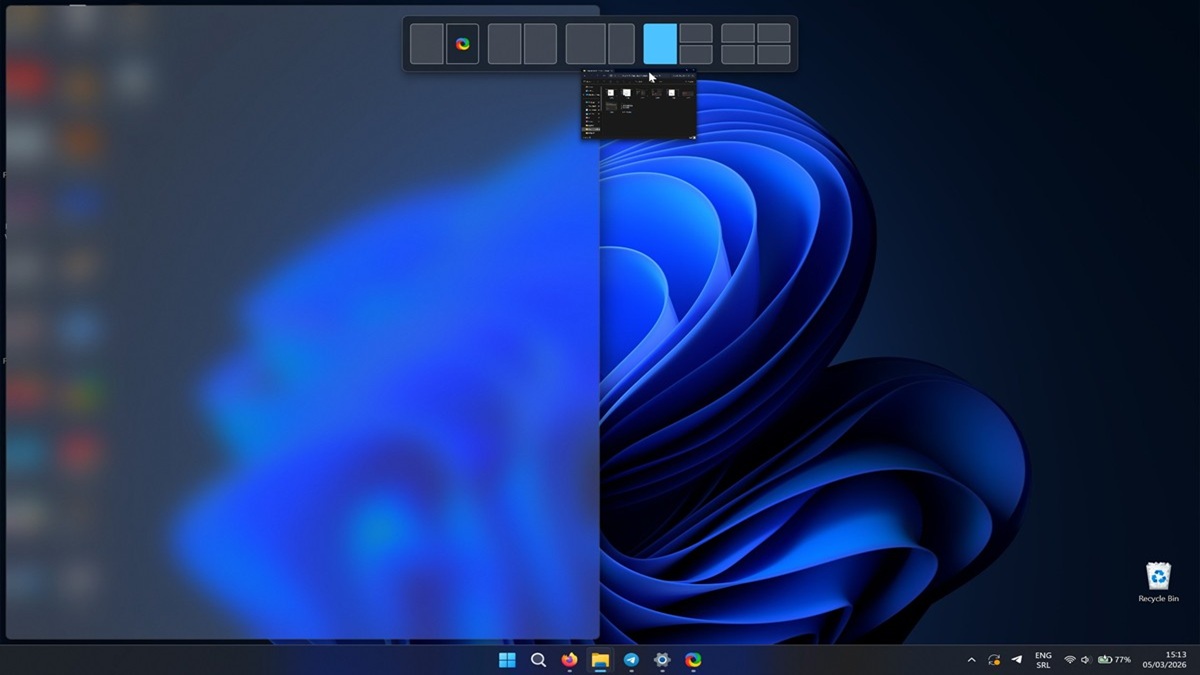Viewport: 1200px width, 675px height.
Task: Select the bottom-right quadrant of the four-grid layout
Action: tap(774, 54)
